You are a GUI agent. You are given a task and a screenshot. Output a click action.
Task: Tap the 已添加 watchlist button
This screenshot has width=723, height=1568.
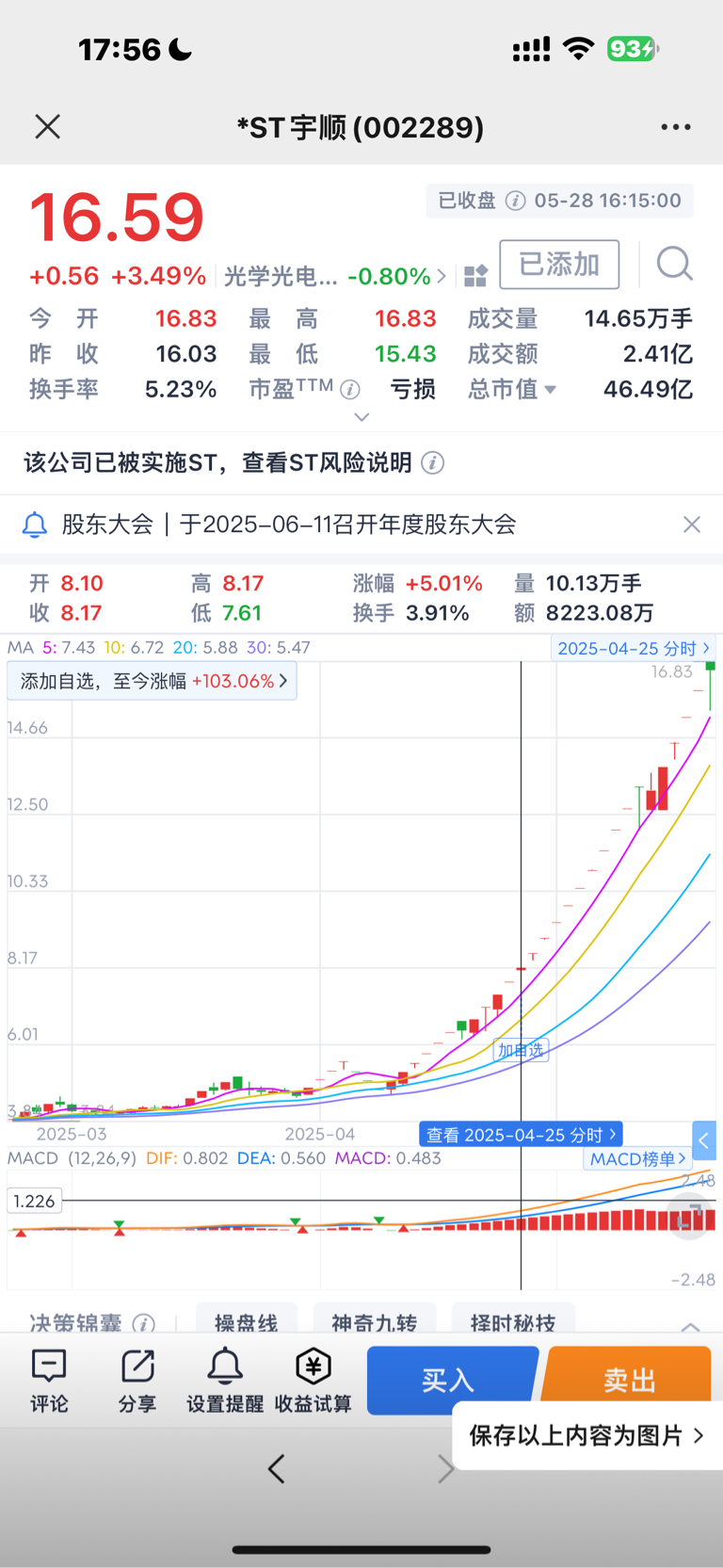[x=559, y=265]
